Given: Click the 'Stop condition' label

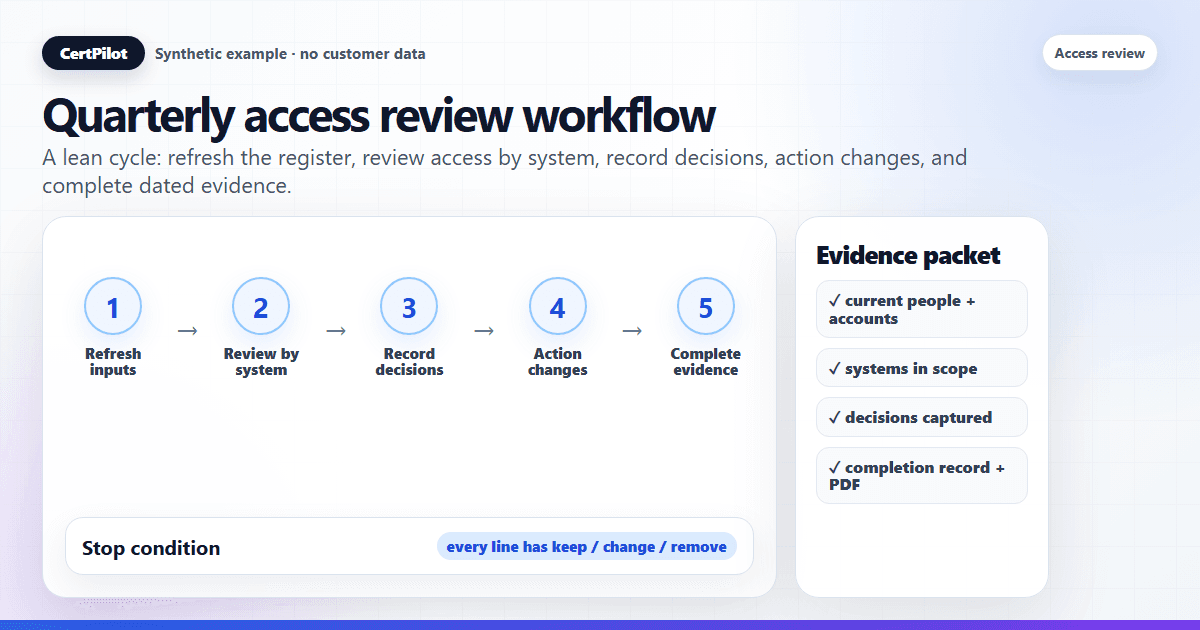Looking at the screenshot, I should 151,548.
